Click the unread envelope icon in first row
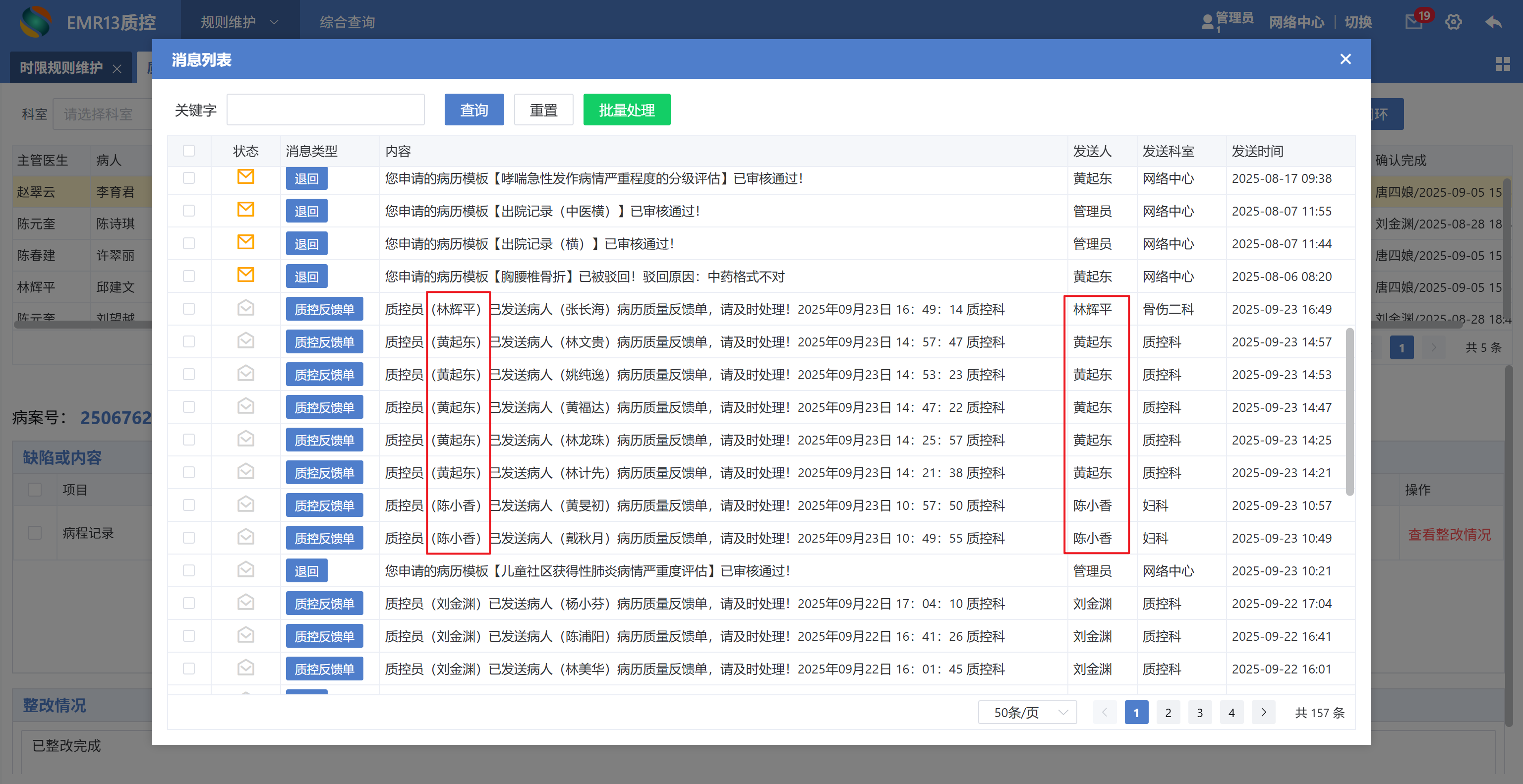1523x784 pixels. click(245, 176)
